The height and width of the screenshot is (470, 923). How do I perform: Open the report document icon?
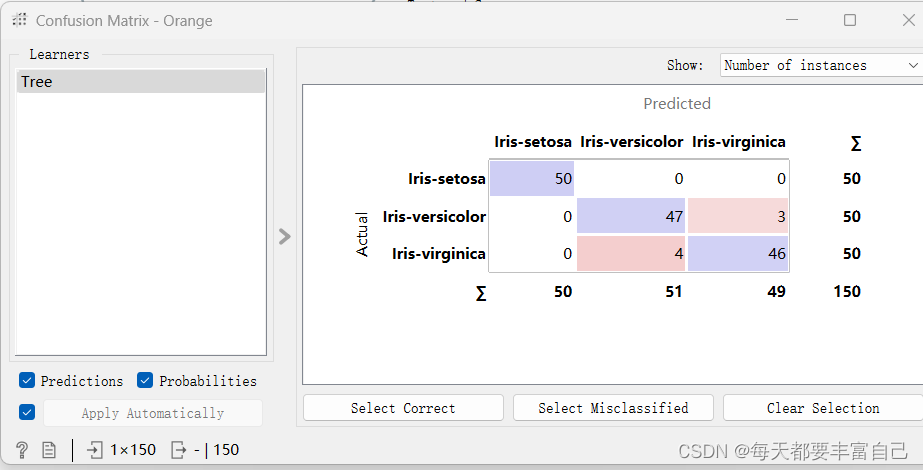[x=49, y=450]
